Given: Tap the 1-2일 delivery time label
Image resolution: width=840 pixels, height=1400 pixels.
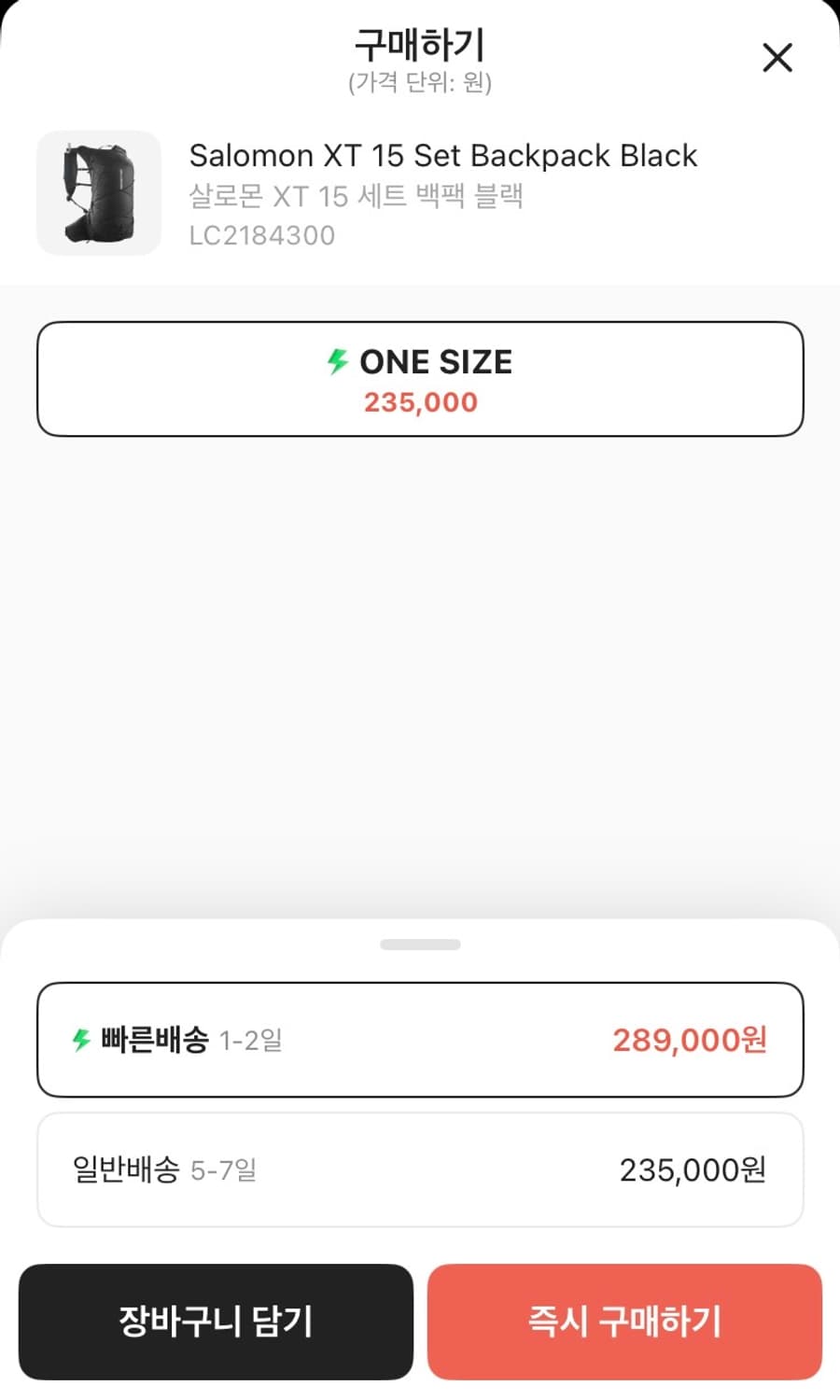Looking at the screenshot, I should click(x=250, y=1040).
